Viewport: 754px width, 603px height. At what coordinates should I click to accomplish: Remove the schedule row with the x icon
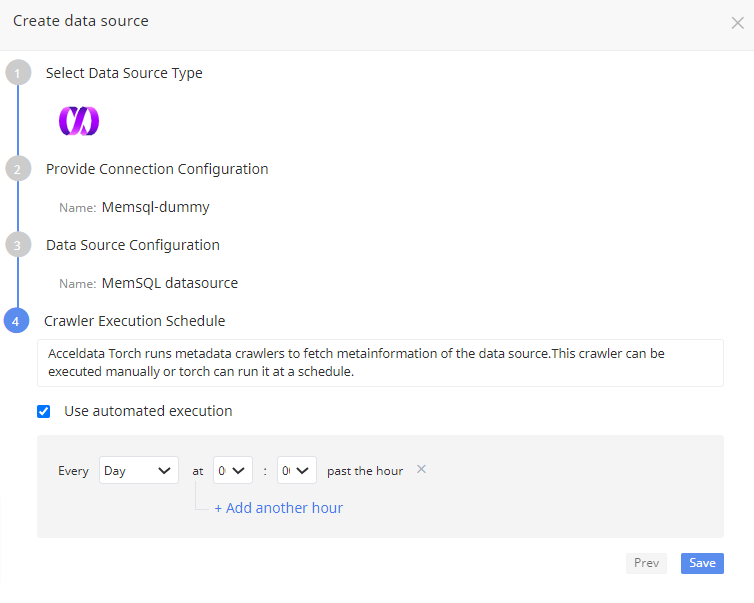tap(421, 469)
